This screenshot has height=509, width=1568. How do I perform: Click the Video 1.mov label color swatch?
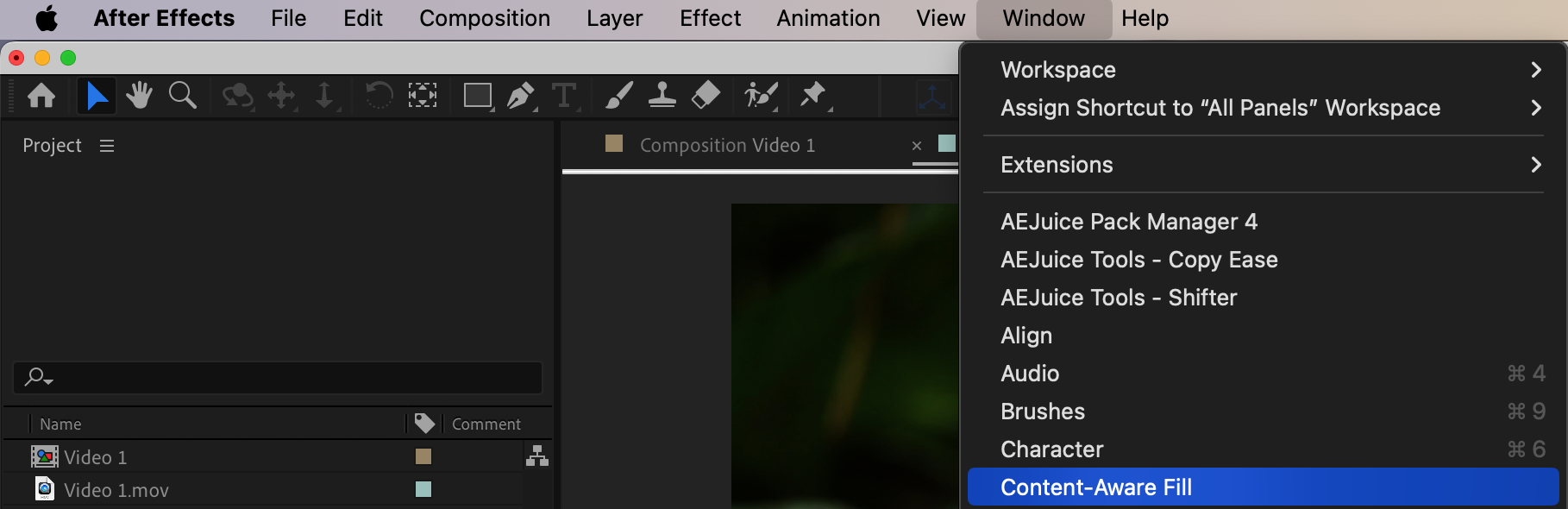[423, 489]
